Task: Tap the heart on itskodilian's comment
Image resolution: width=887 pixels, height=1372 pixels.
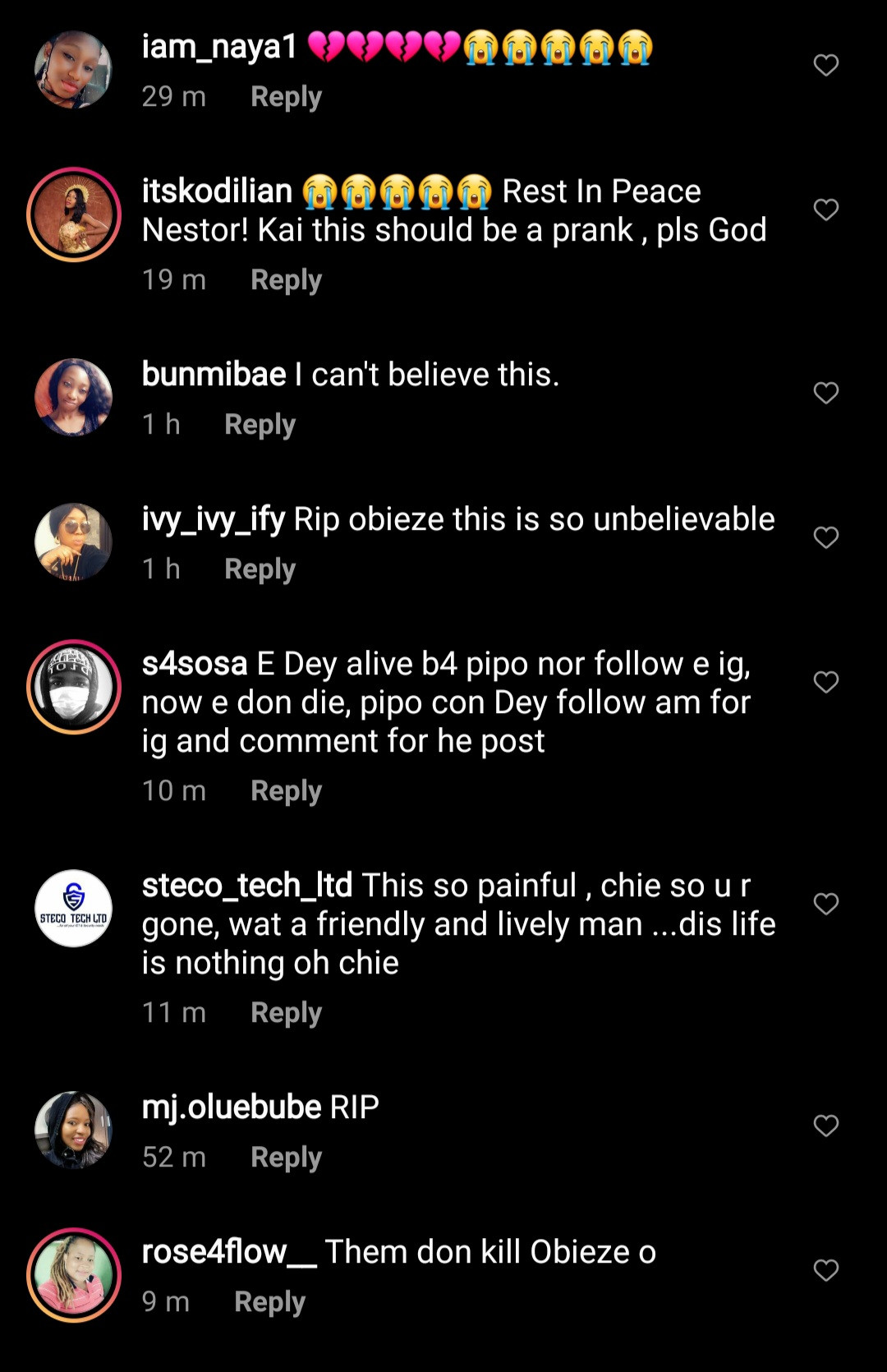Action: click(x=825, y=209)
